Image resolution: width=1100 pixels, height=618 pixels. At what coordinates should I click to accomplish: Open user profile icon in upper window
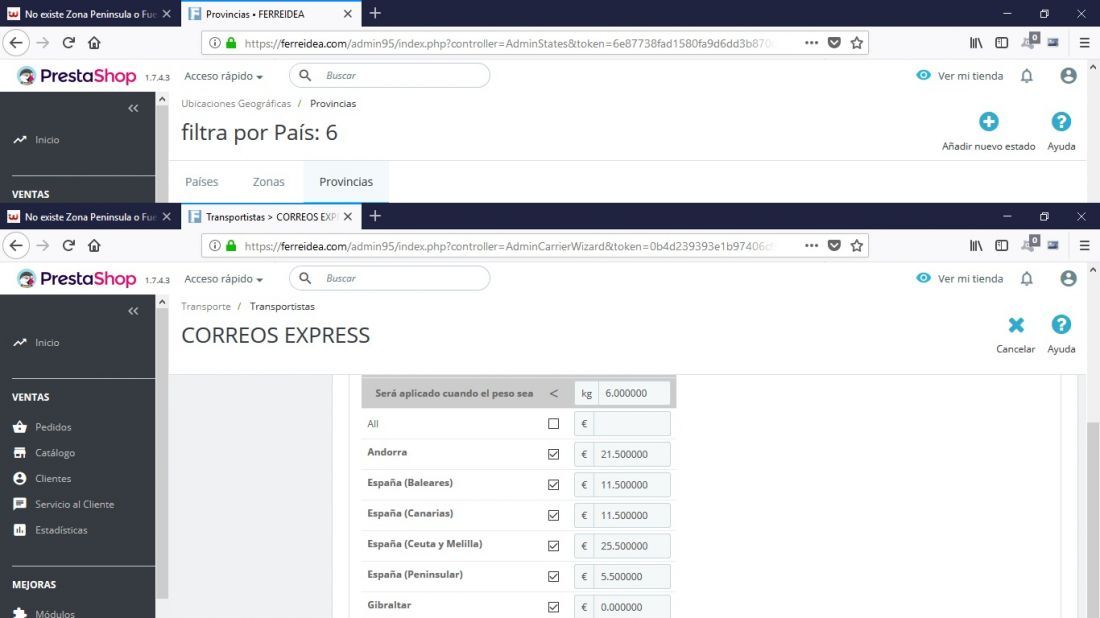pyautogui.click(x=1068, y=76)
